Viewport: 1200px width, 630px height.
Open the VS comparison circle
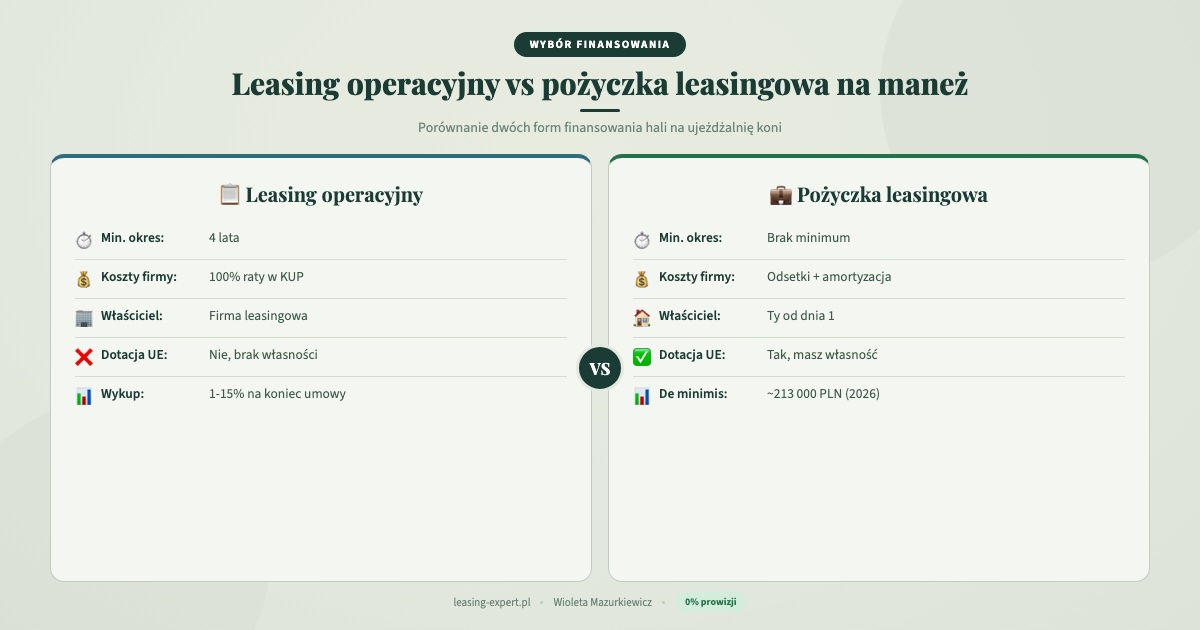click(601, 367)
